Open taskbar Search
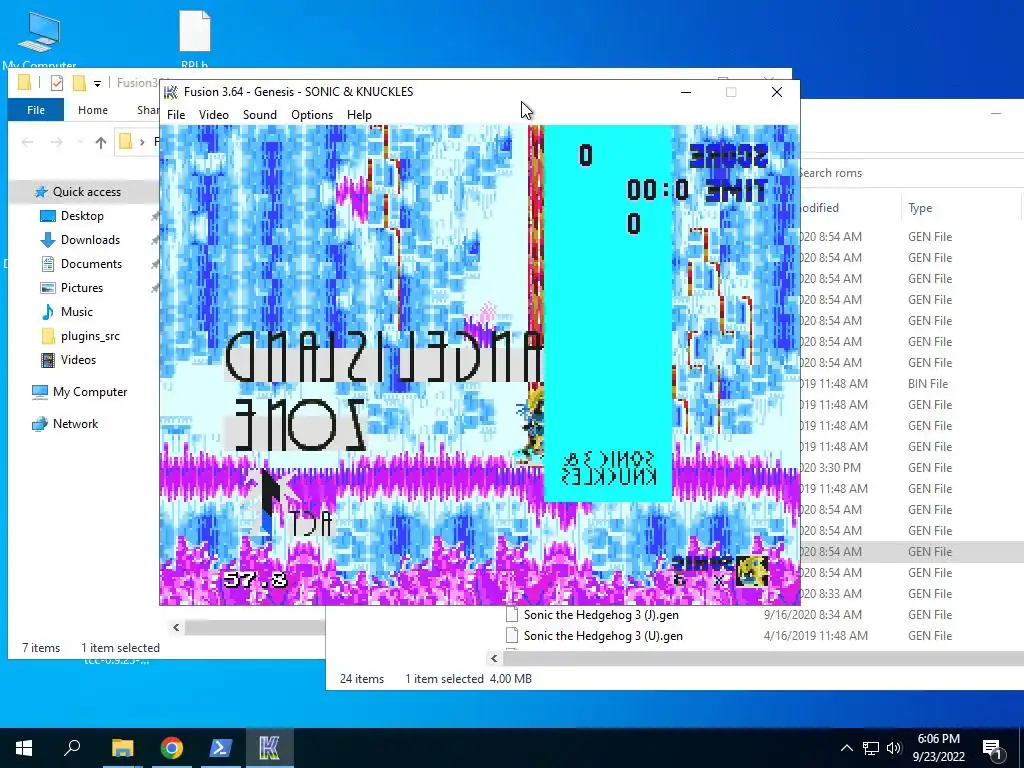Viewport: 1024px width, 768px height. click(72, 748)
